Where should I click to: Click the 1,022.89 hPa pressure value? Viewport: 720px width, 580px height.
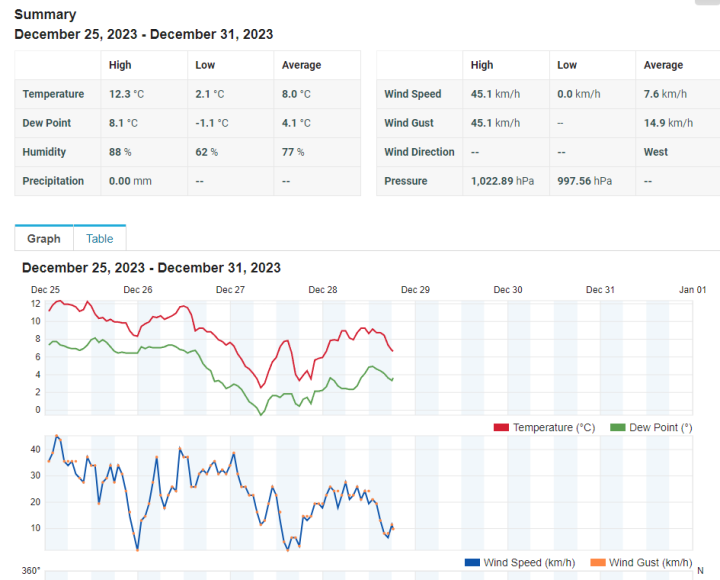[x=503, y=181]
